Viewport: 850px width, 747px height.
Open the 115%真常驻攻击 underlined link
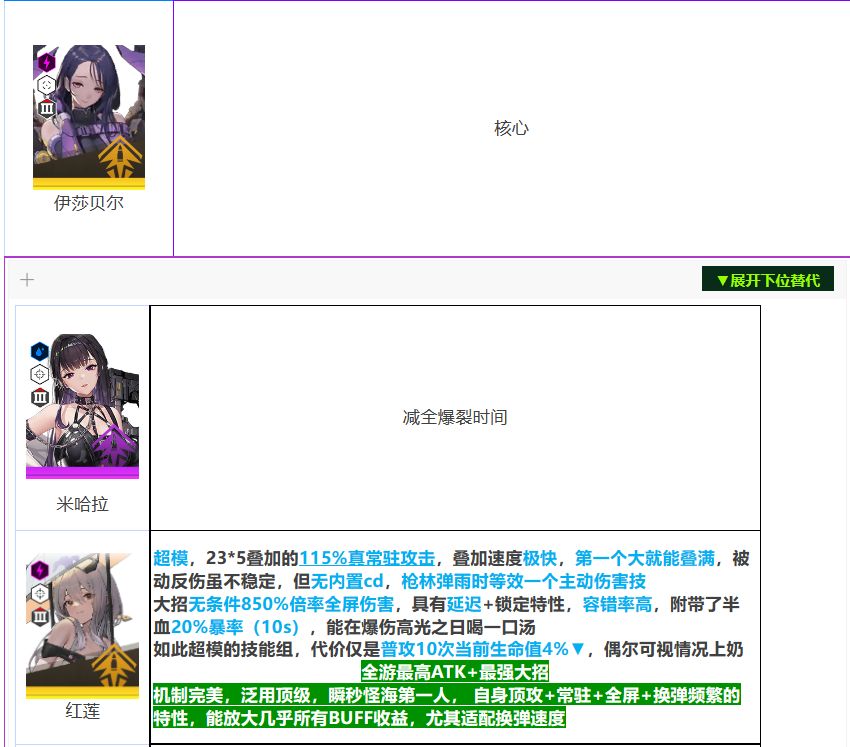coord(367,558)
